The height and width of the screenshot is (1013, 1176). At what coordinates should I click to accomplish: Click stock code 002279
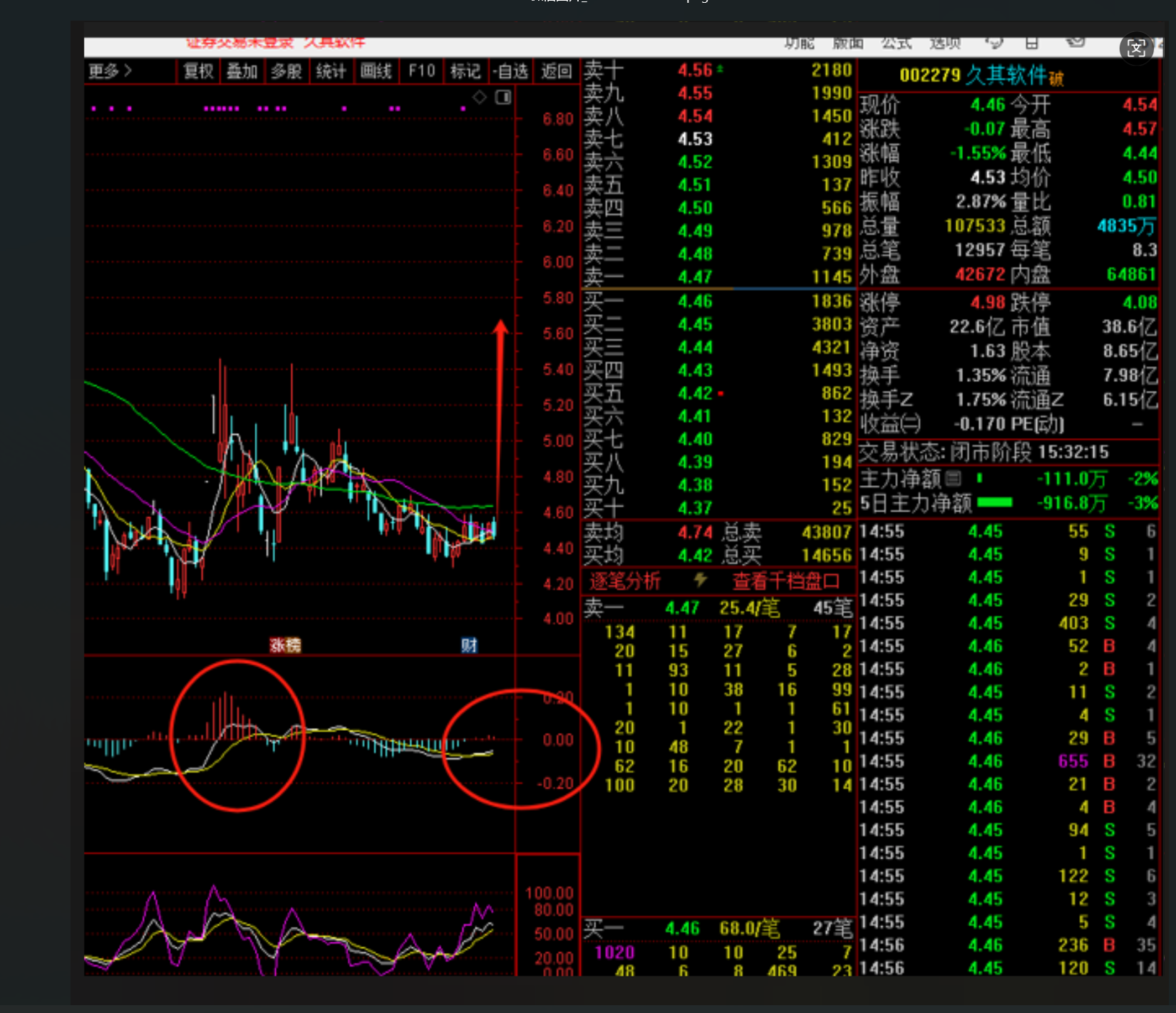pyautogui.click(x=930, y=75)
